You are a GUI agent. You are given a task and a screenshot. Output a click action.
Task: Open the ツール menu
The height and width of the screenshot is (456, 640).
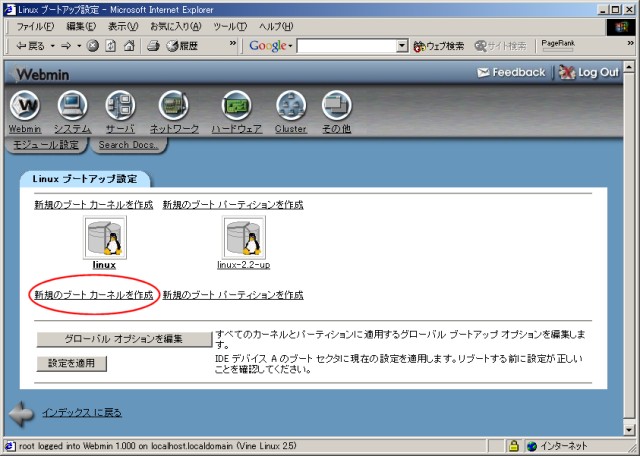point(230,27)
